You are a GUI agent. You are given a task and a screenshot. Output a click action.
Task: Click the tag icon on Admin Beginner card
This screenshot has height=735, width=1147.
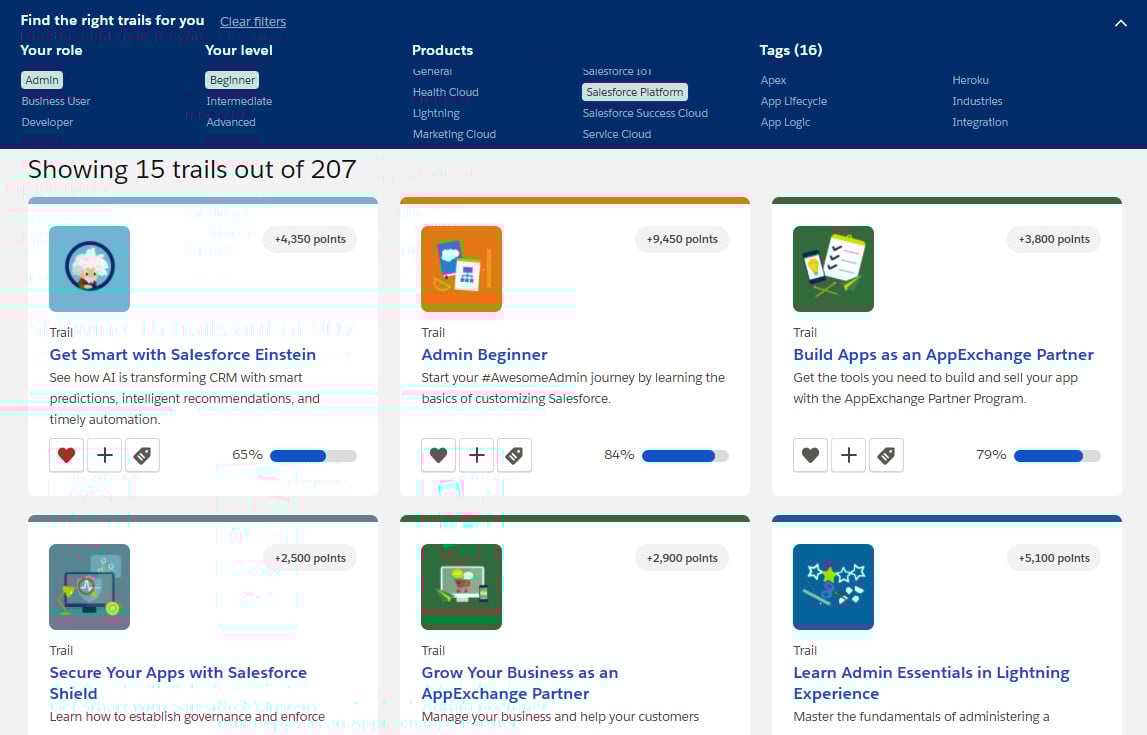pos(515,455)
